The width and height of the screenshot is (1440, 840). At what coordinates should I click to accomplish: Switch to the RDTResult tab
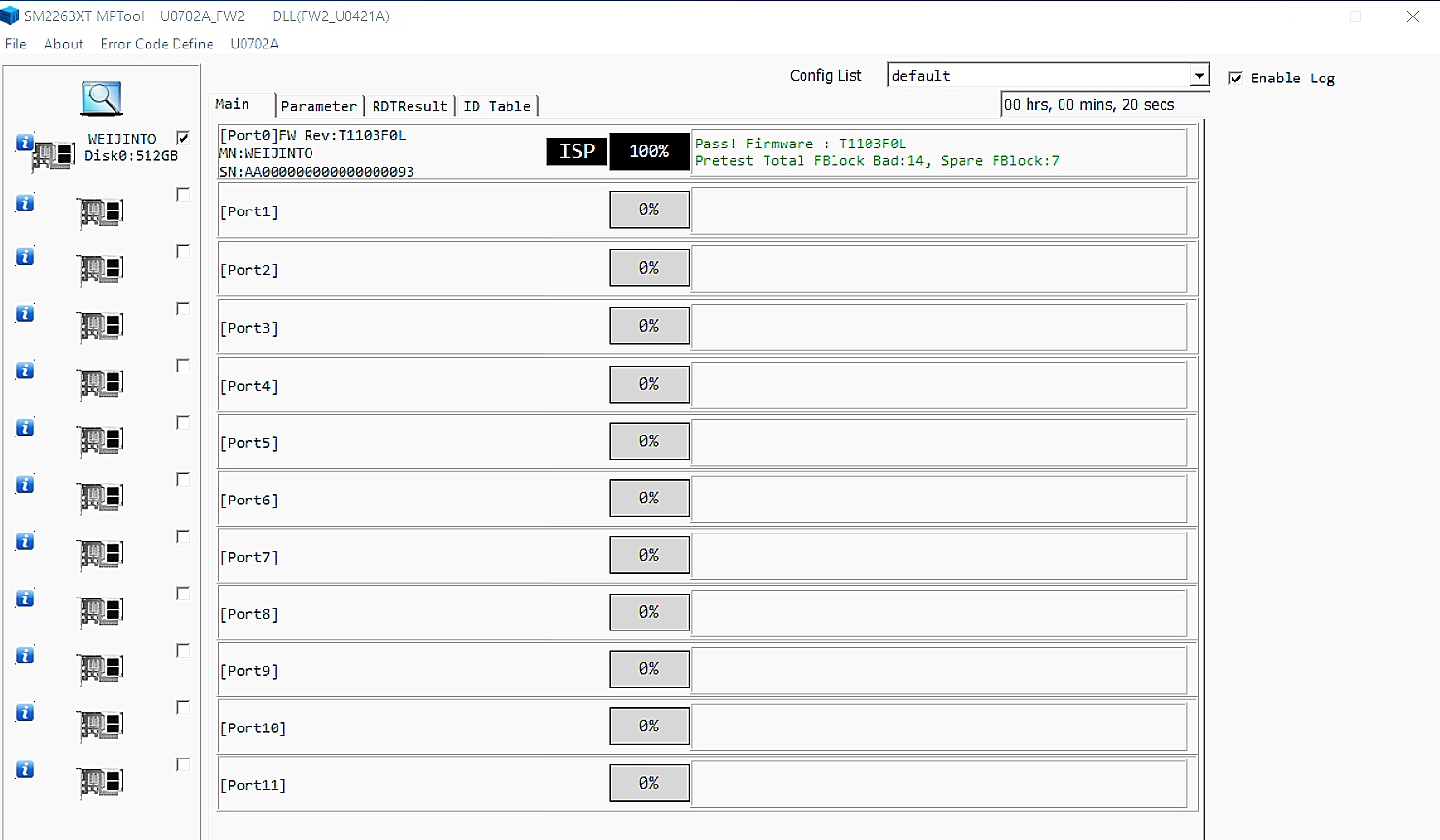tap(409, 106)
